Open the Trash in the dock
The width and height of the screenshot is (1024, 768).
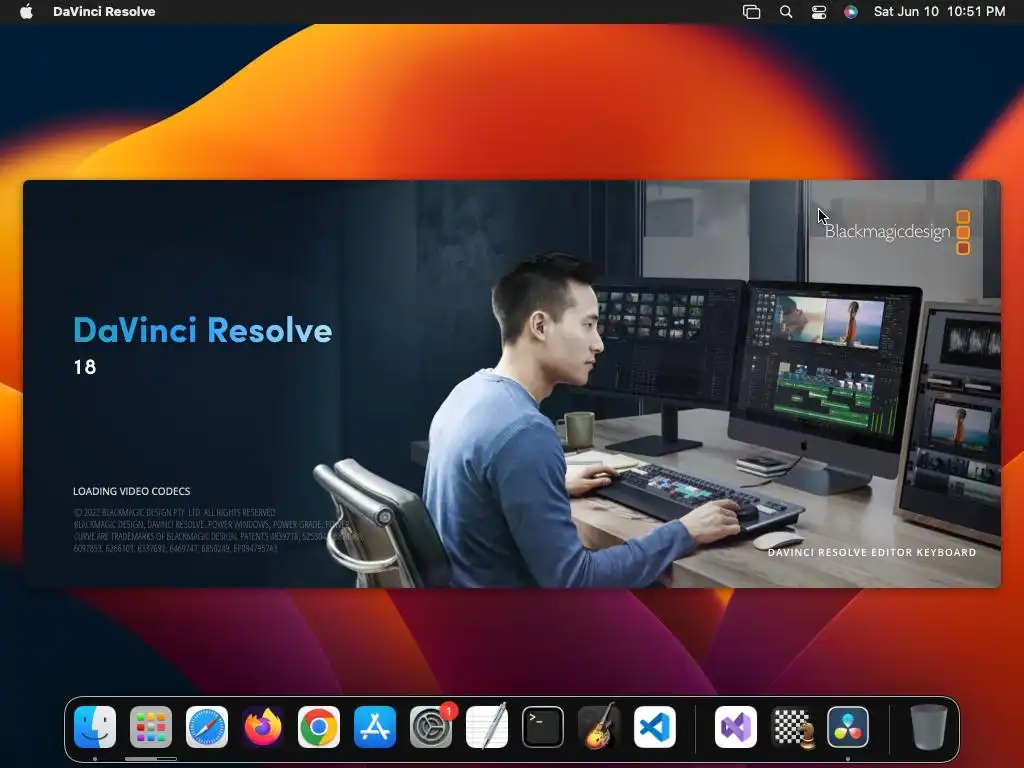[929, 727]
